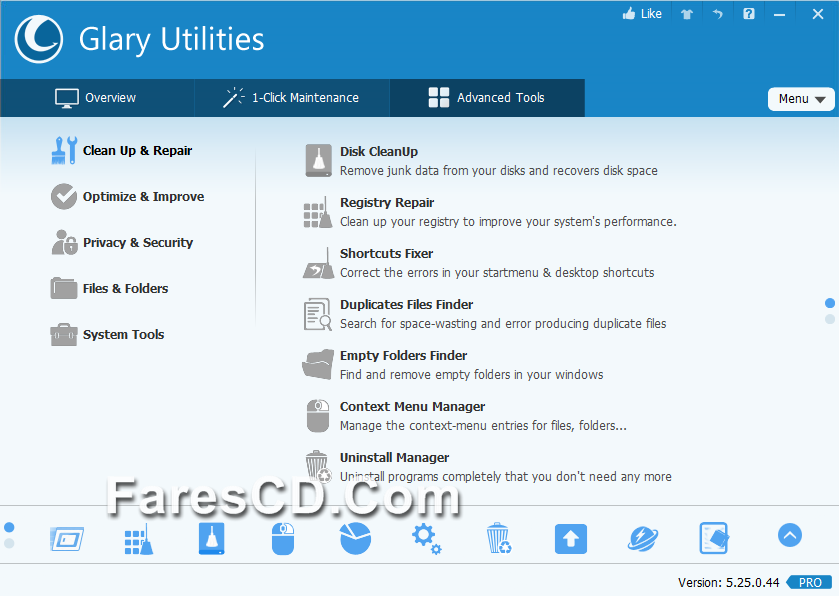Image resolution: width=839 pixels, height=596 pixels.
Task: Click the Empty Folders Finder folder icon
Action: tap(318, 365)
